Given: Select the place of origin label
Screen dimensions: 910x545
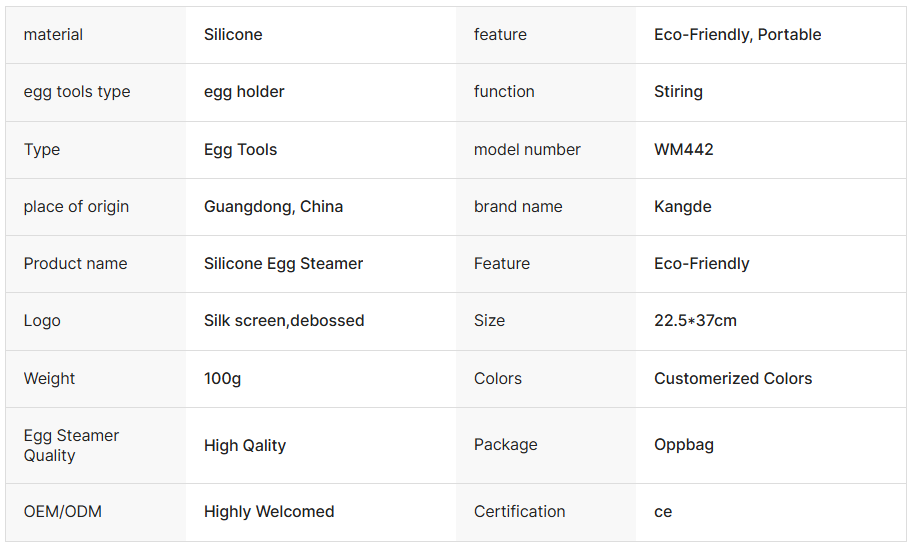Looking at the screenshot, I should (76, 207).
